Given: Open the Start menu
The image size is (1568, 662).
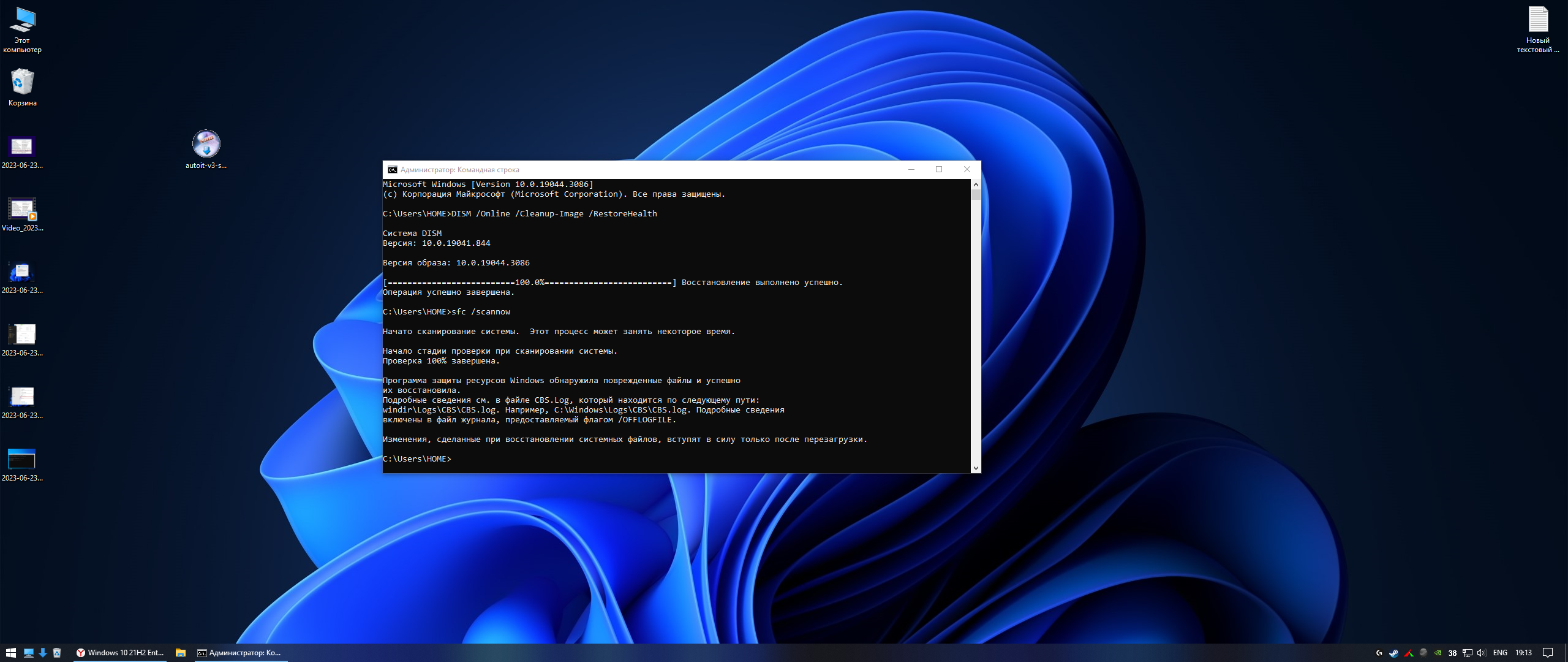Looking at the screenshot, I should point(10,653).
